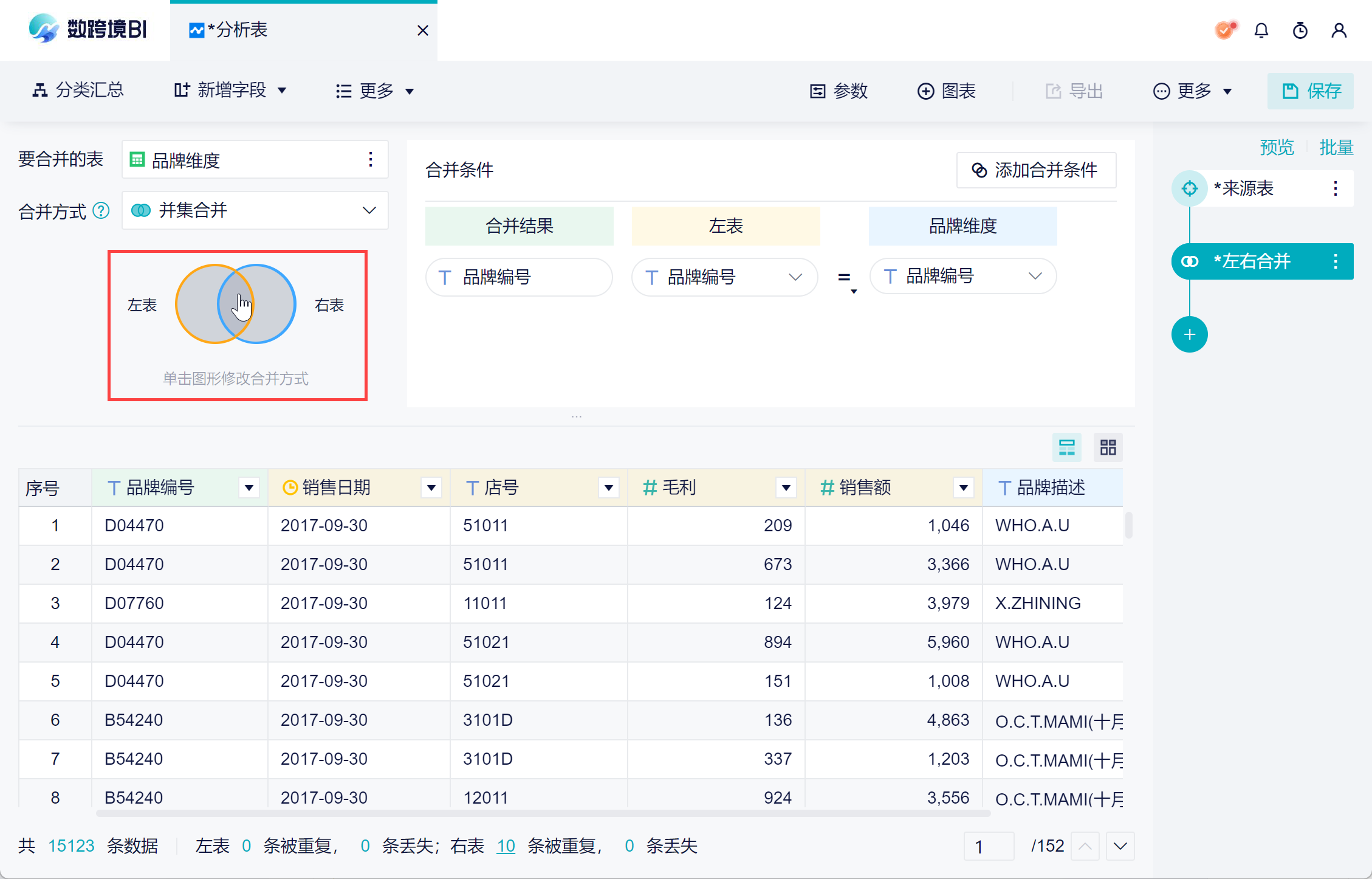Open 左右合并 node three-dot menu

1335,261
